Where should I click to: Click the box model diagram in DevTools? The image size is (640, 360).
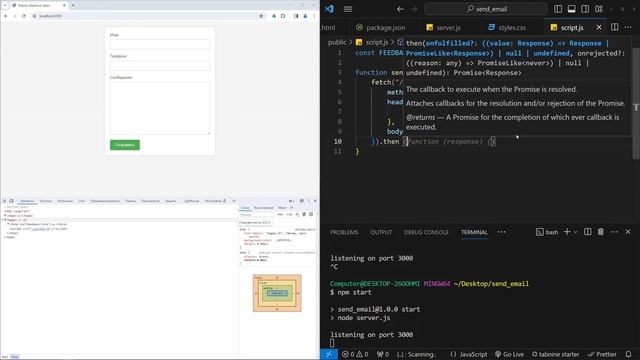coord(277,293)
